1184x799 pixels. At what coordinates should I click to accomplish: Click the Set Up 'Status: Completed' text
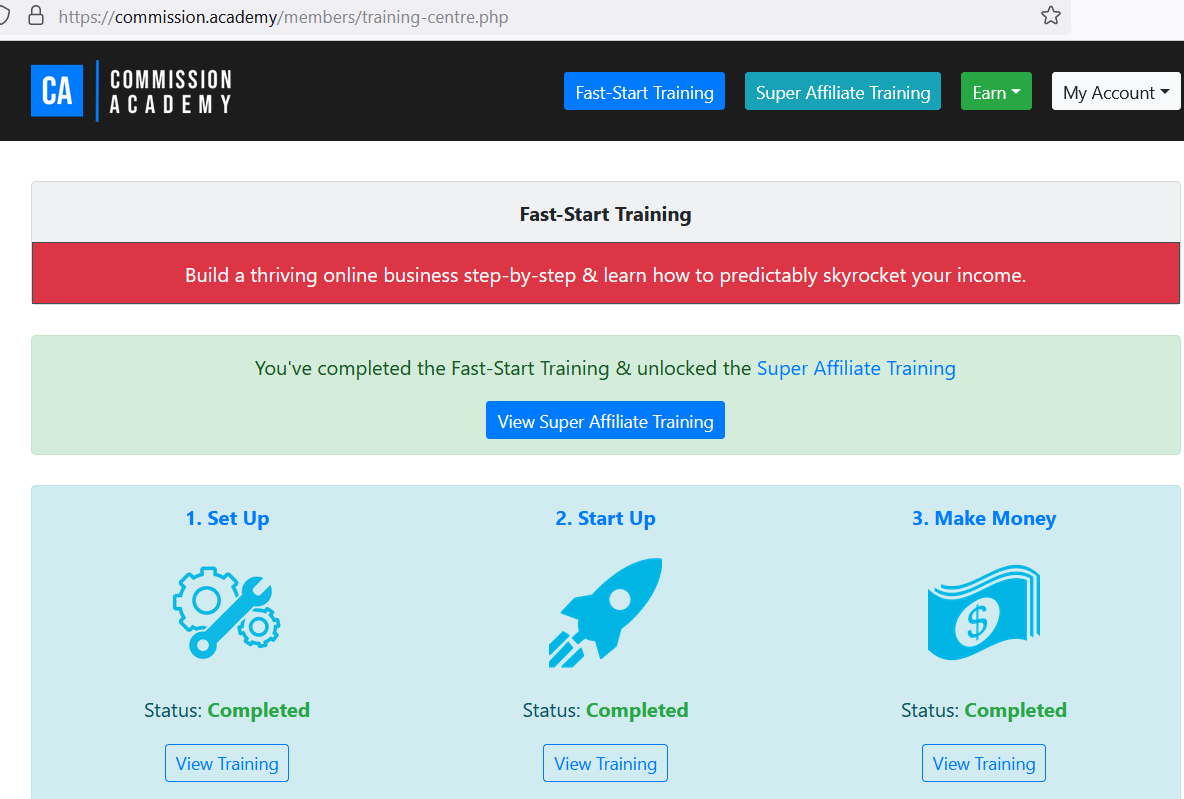(x=227, y=710)
